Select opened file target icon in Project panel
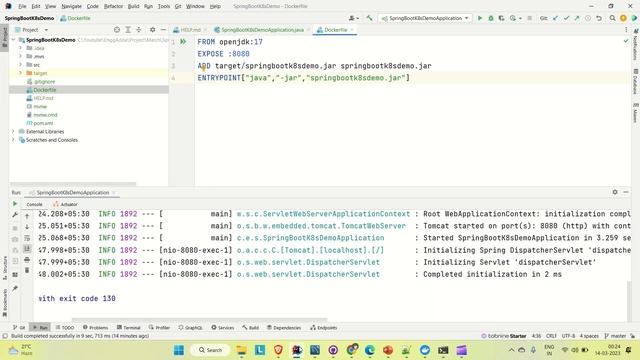This screenshot has height=360, width=640. [117, 30]
